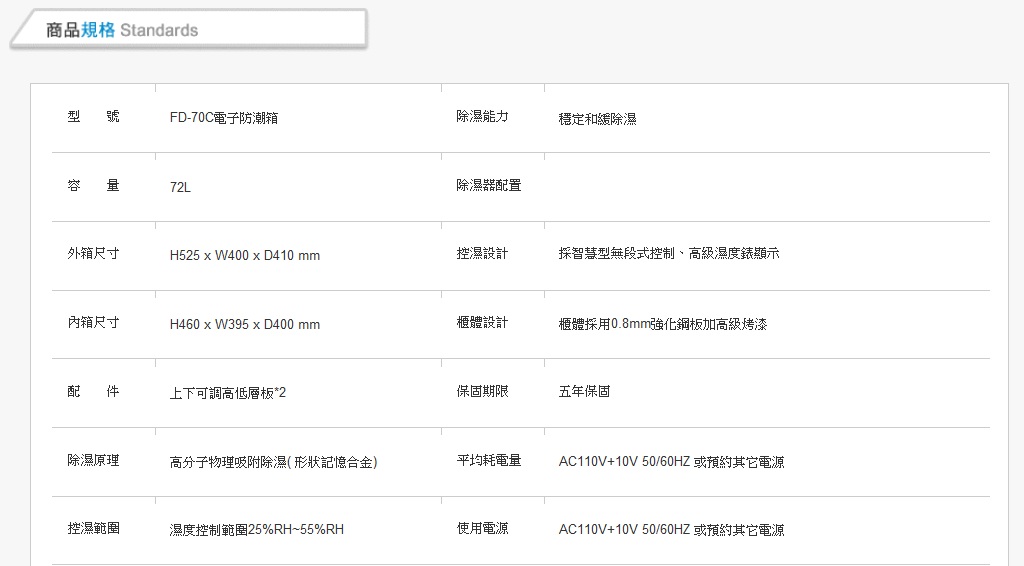
Task: Click the 五年保固 warranty value
Action: (584, 391)
